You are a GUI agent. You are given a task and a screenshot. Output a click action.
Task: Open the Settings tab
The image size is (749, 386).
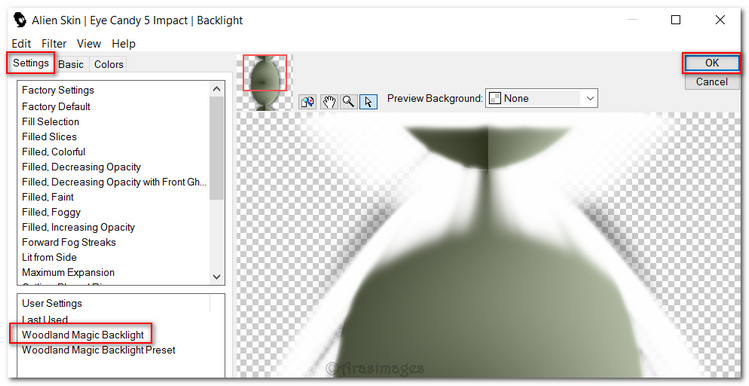click(x=31, y=63)
